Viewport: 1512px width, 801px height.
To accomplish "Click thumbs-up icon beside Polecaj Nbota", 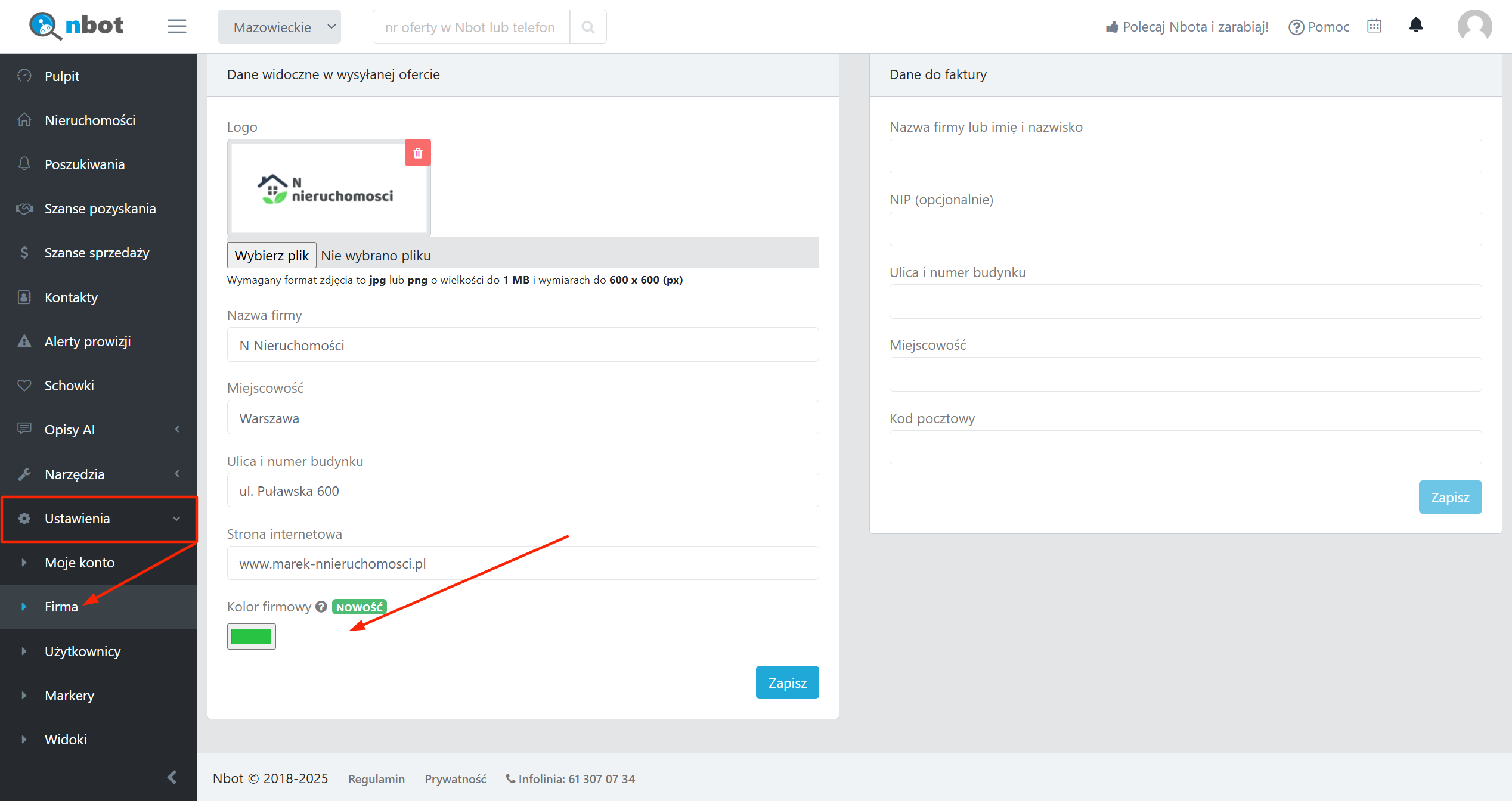I will (x=1113, y=27).
